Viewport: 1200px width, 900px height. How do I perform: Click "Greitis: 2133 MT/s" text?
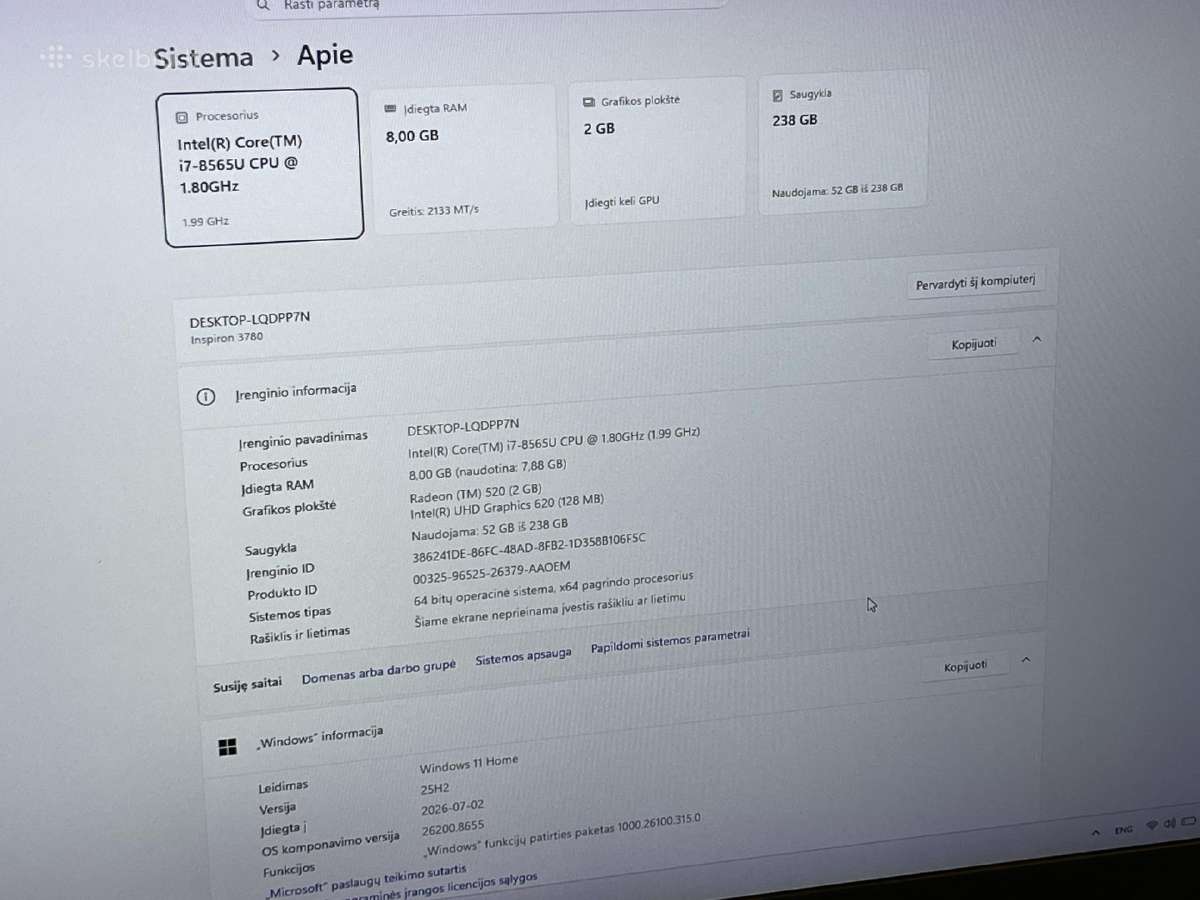point(434,211)
